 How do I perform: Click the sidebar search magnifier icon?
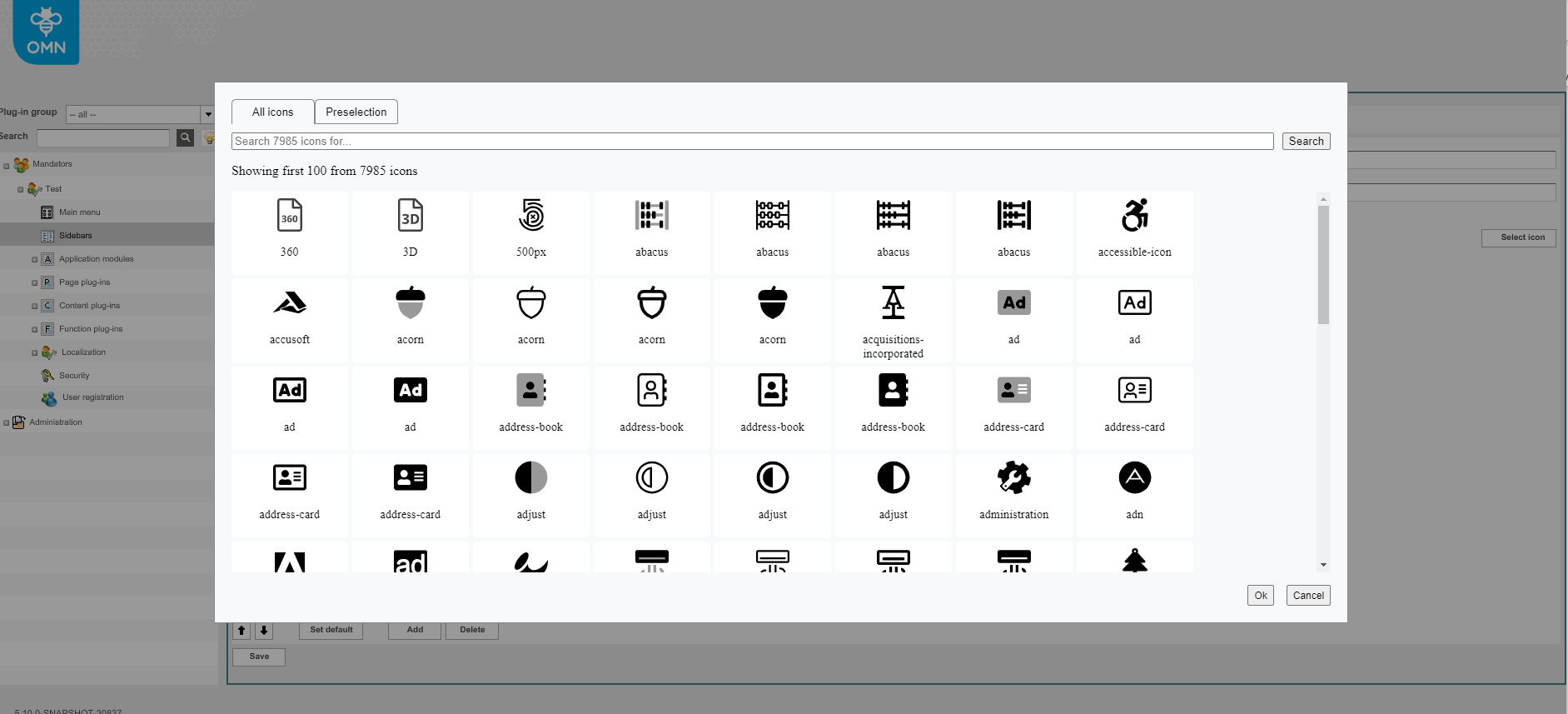(x=185, y=137)
